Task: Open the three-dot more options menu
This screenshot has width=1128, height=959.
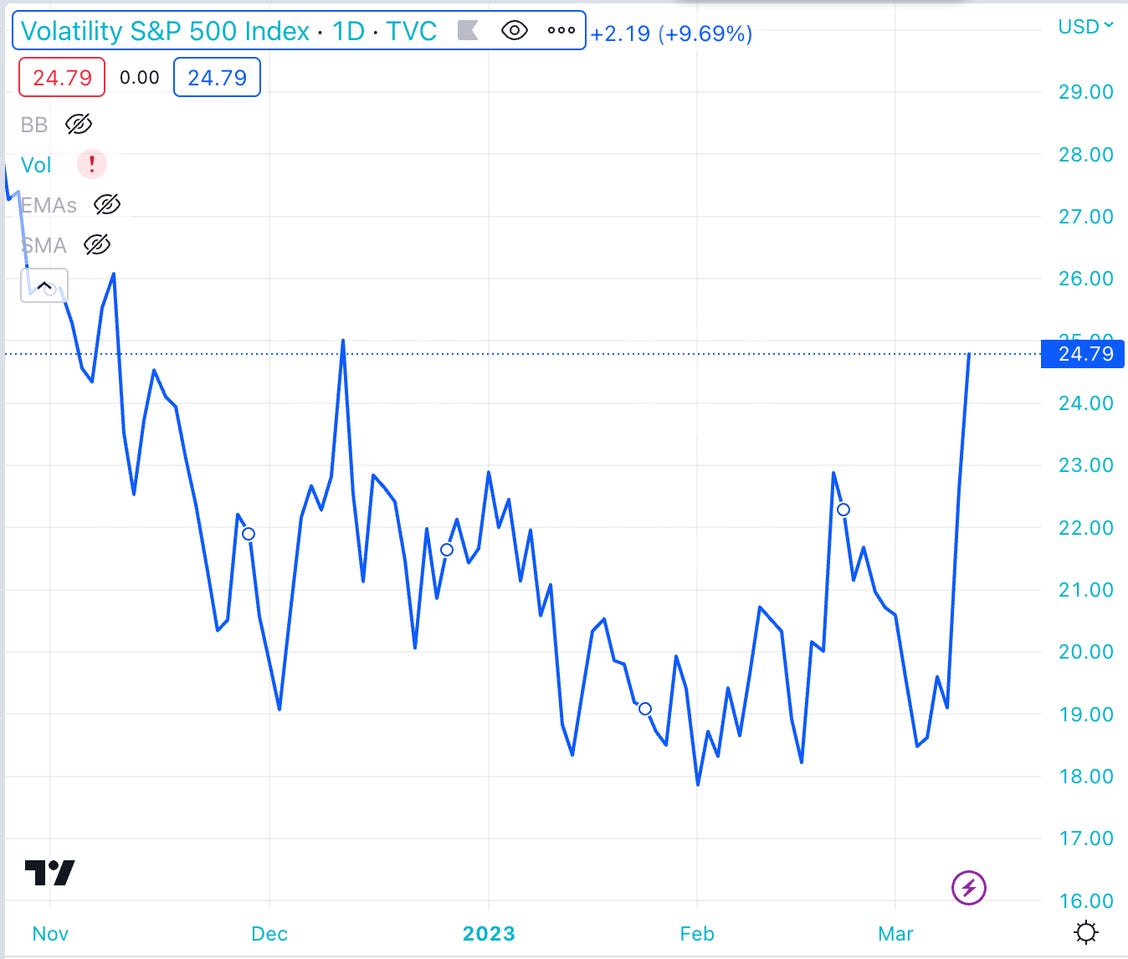Action: tap(561, 30)
